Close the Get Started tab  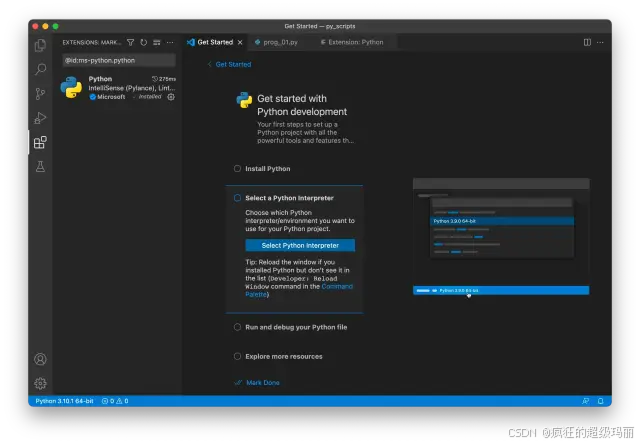click(x=240, y=42)
